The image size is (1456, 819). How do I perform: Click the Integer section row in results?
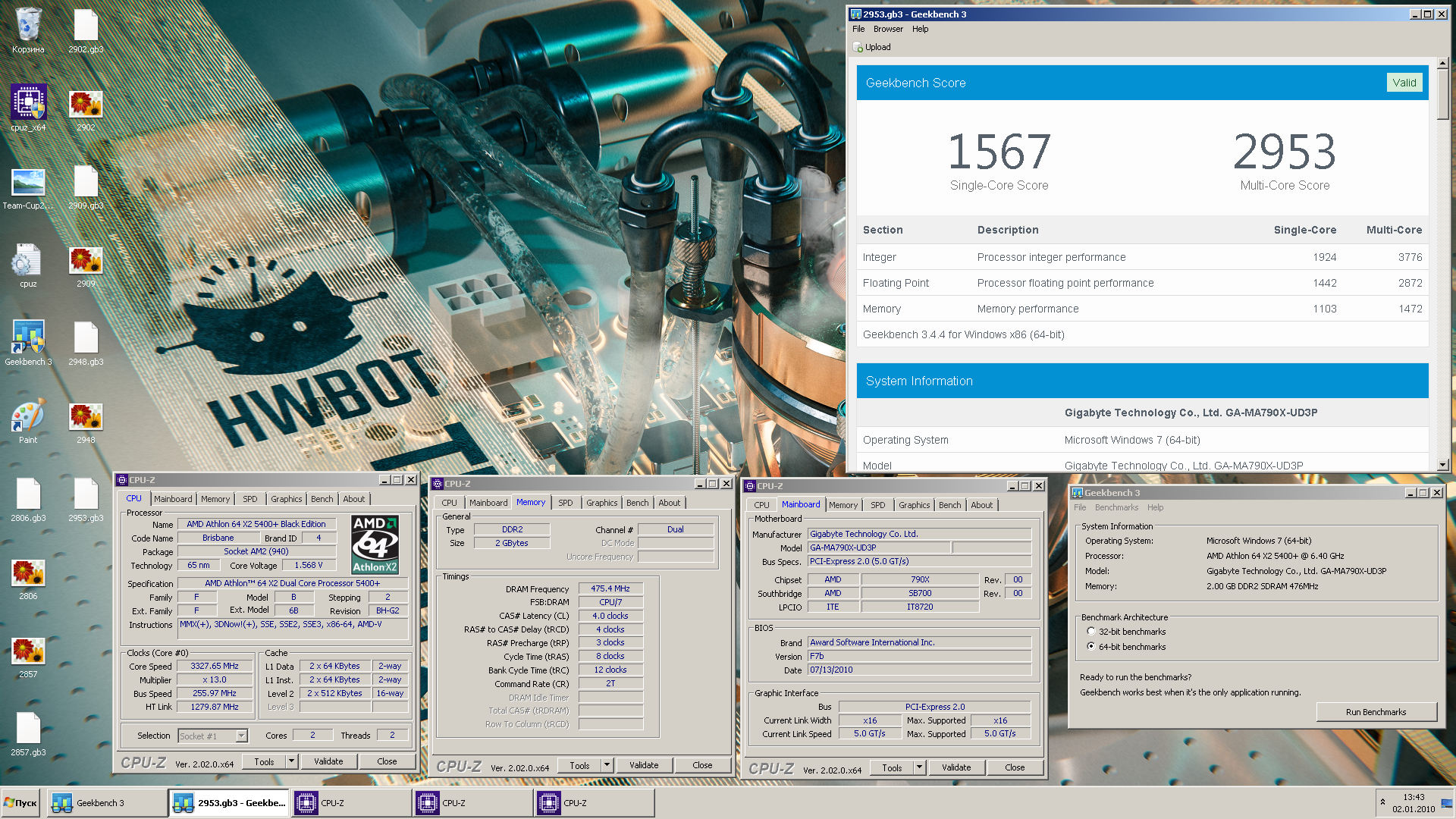point(1142,257)
